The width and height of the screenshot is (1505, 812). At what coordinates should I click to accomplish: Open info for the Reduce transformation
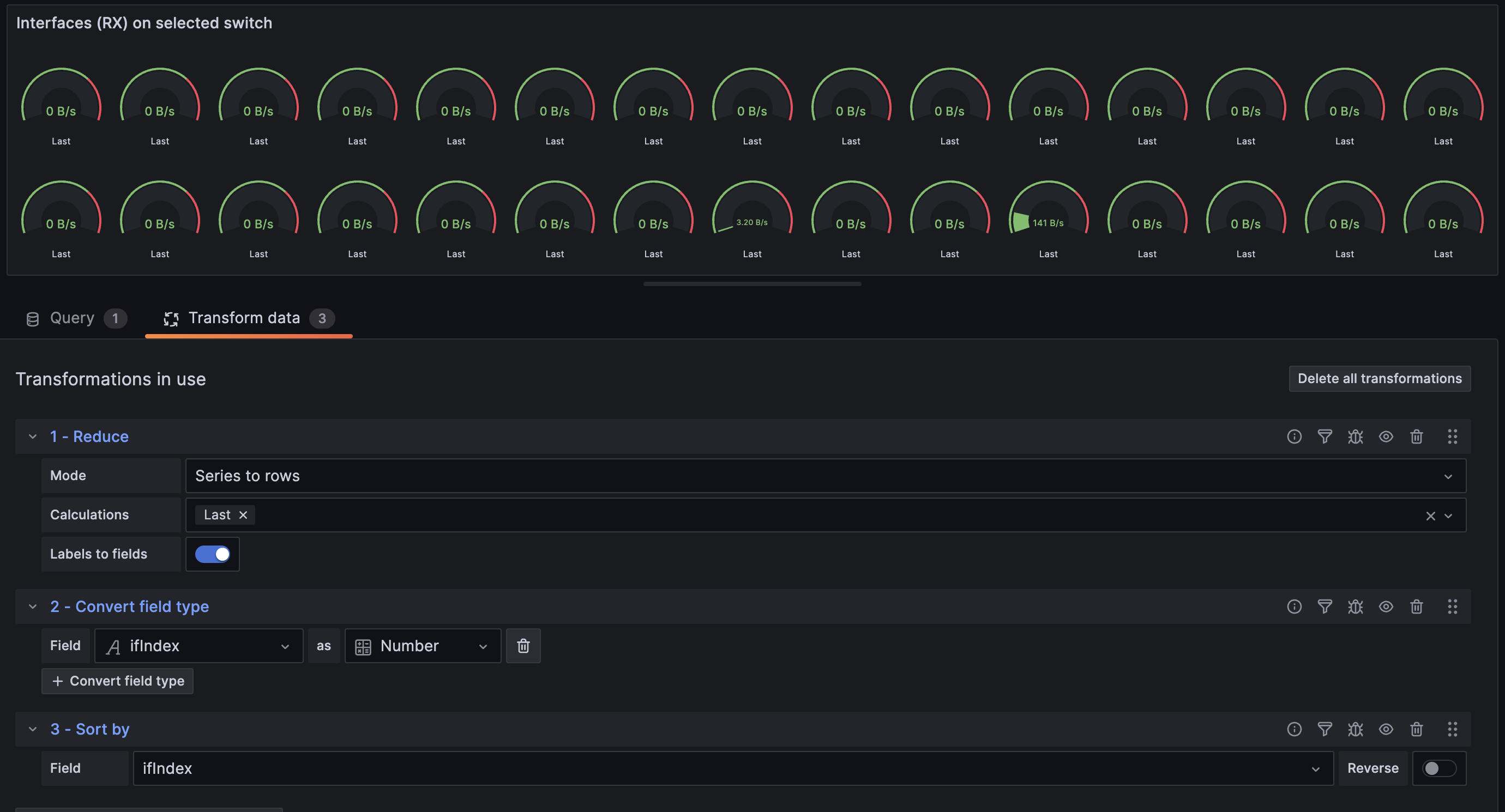click(1294, 437)
